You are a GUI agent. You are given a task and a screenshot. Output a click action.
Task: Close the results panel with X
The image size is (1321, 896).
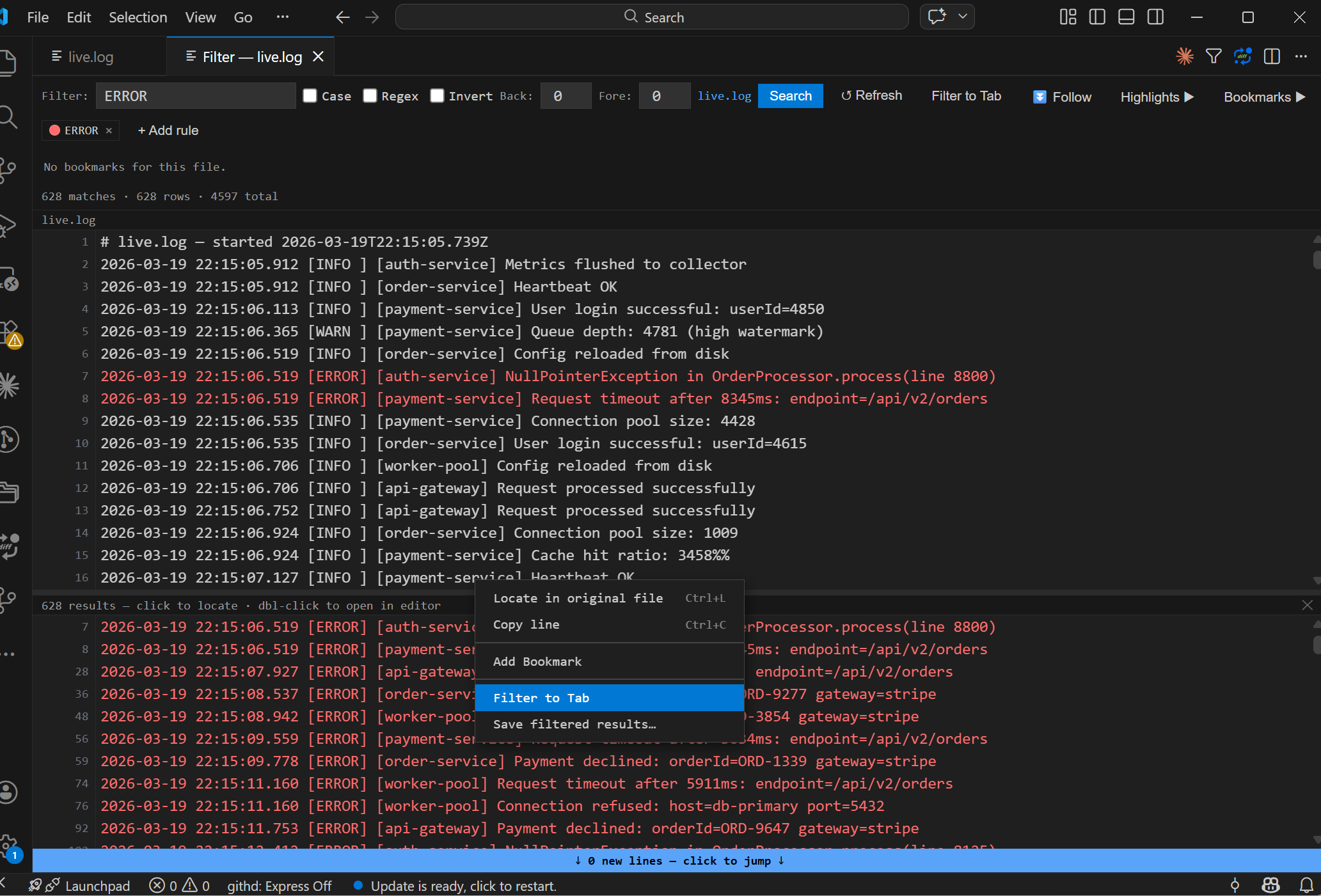[x=1307, y=605]
